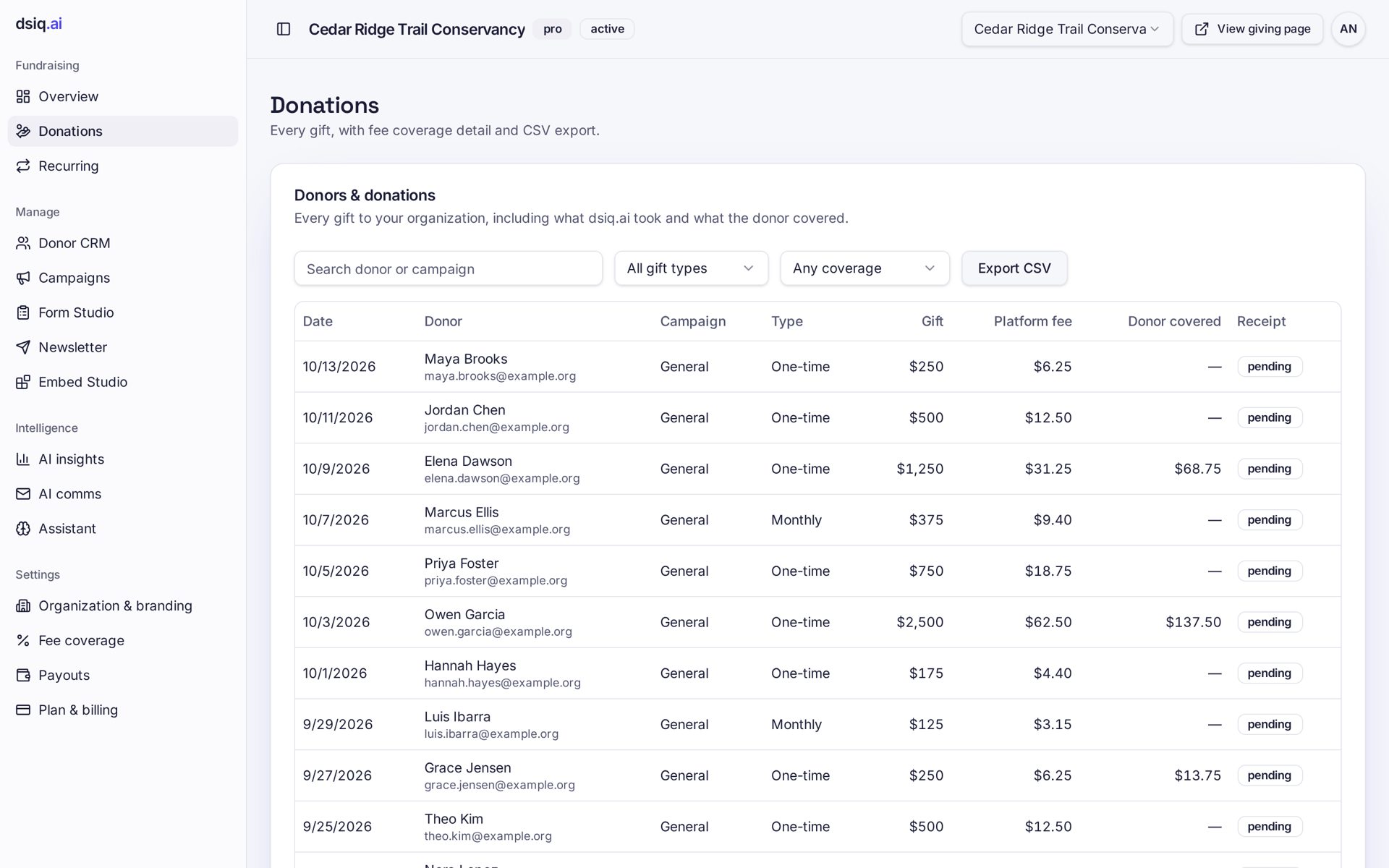The height and width of the screenshot is (868, 1389).
Task: Click the Donor CRM people icon
Action: [x=23, y=243]
